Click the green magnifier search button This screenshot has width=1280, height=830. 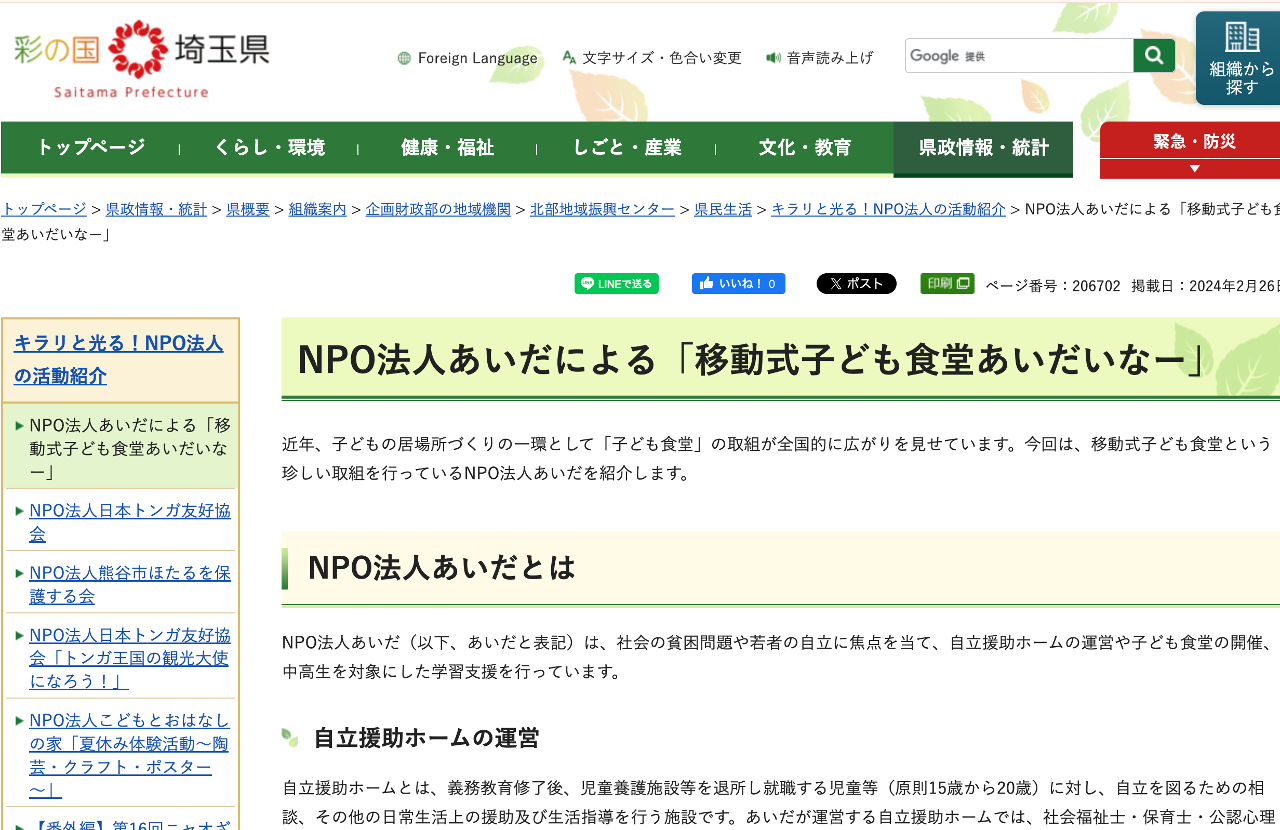(1154, 55)
